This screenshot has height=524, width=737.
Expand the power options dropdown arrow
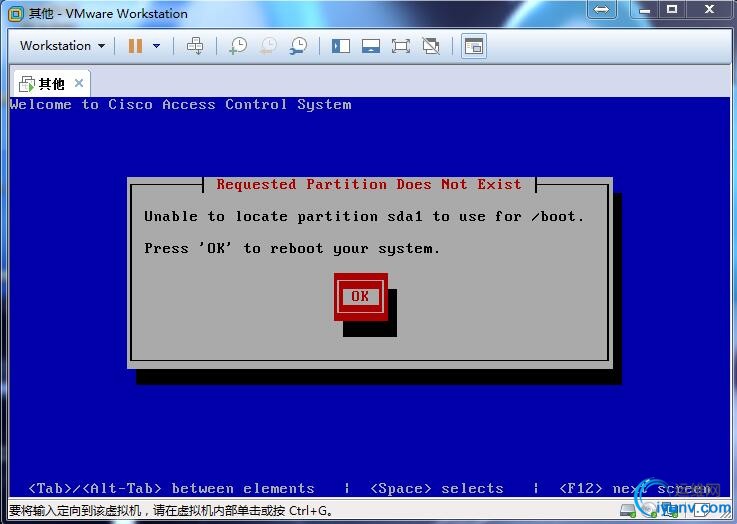coord(157,46)
